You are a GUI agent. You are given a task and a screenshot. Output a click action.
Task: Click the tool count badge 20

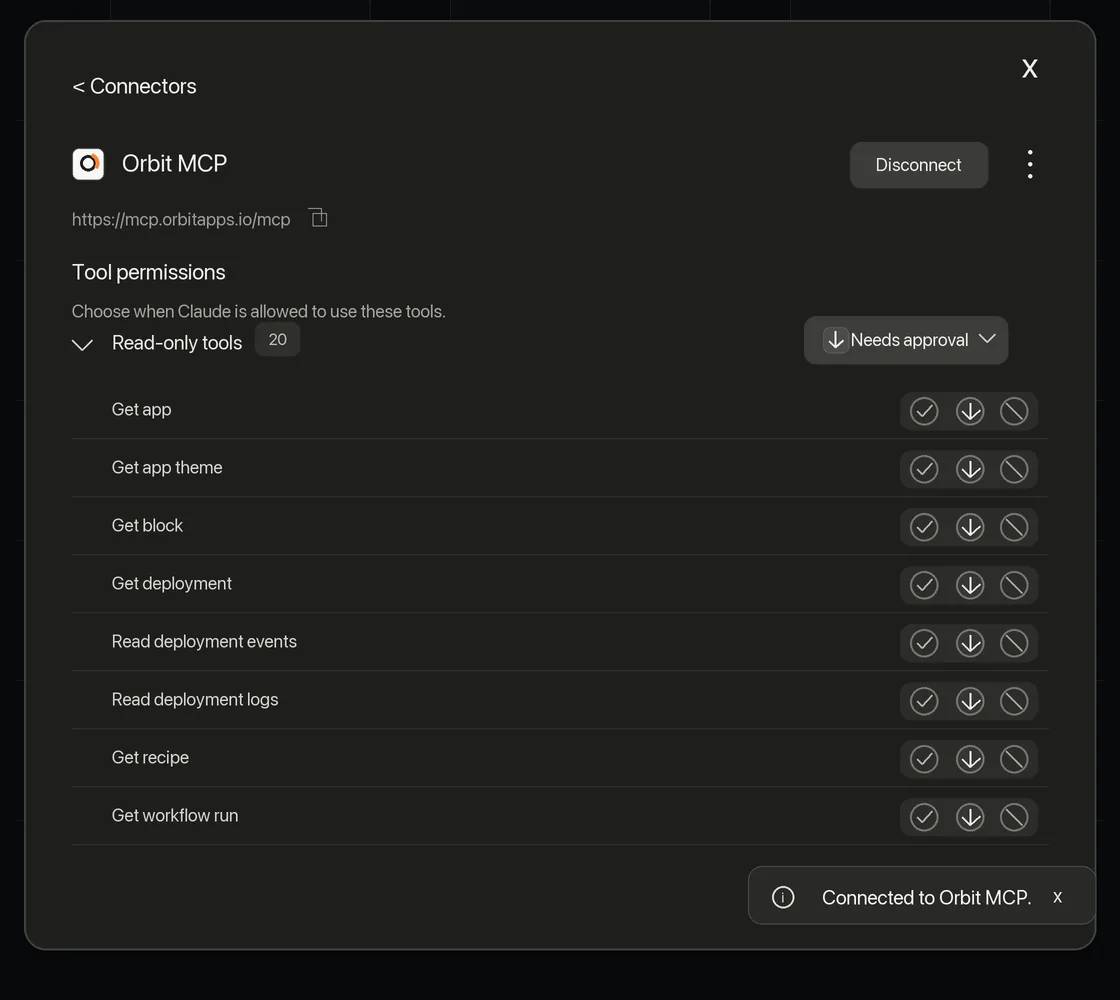pos(277,339)
